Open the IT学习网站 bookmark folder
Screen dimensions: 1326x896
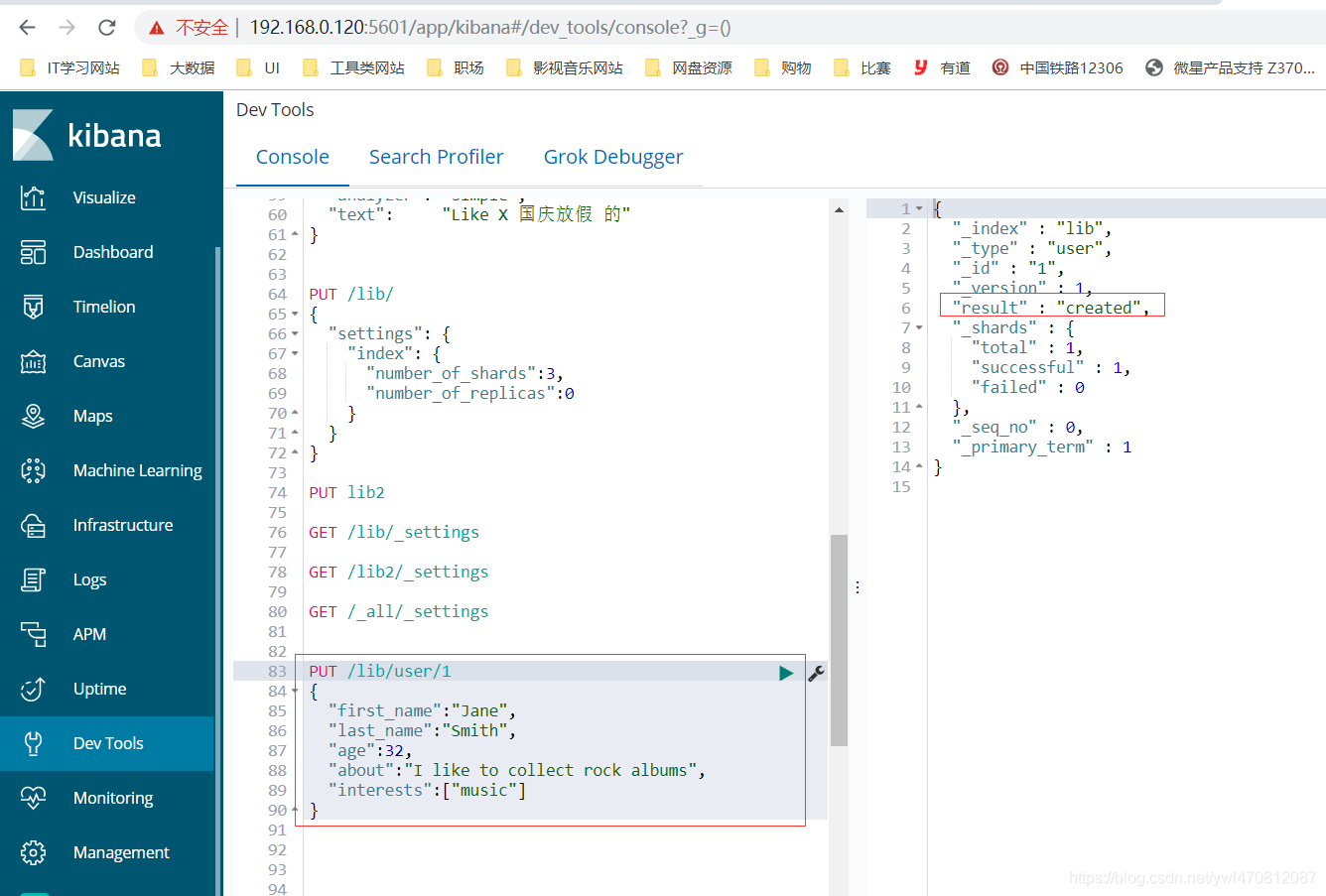69,67
